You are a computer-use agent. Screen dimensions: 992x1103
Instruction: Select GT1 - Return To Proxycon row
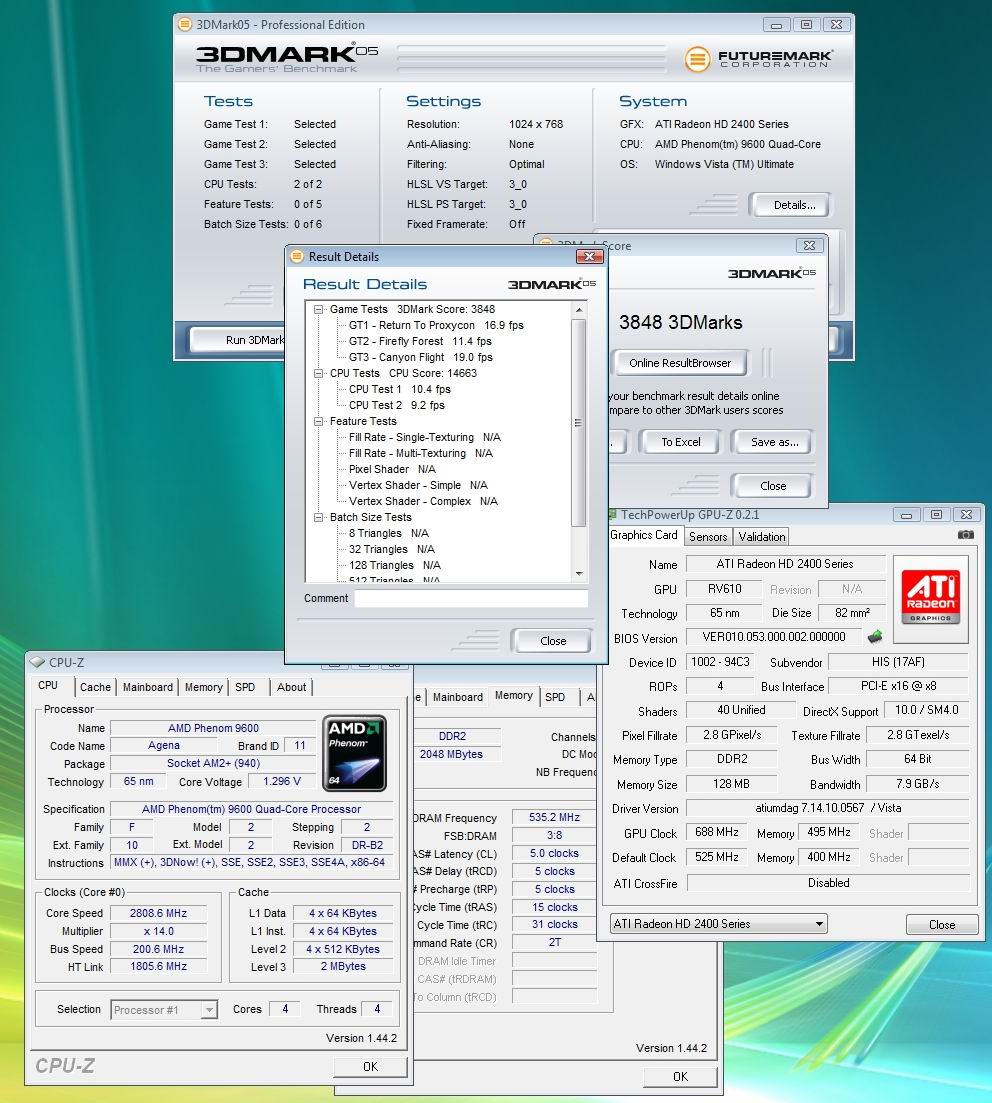(436, 326)
